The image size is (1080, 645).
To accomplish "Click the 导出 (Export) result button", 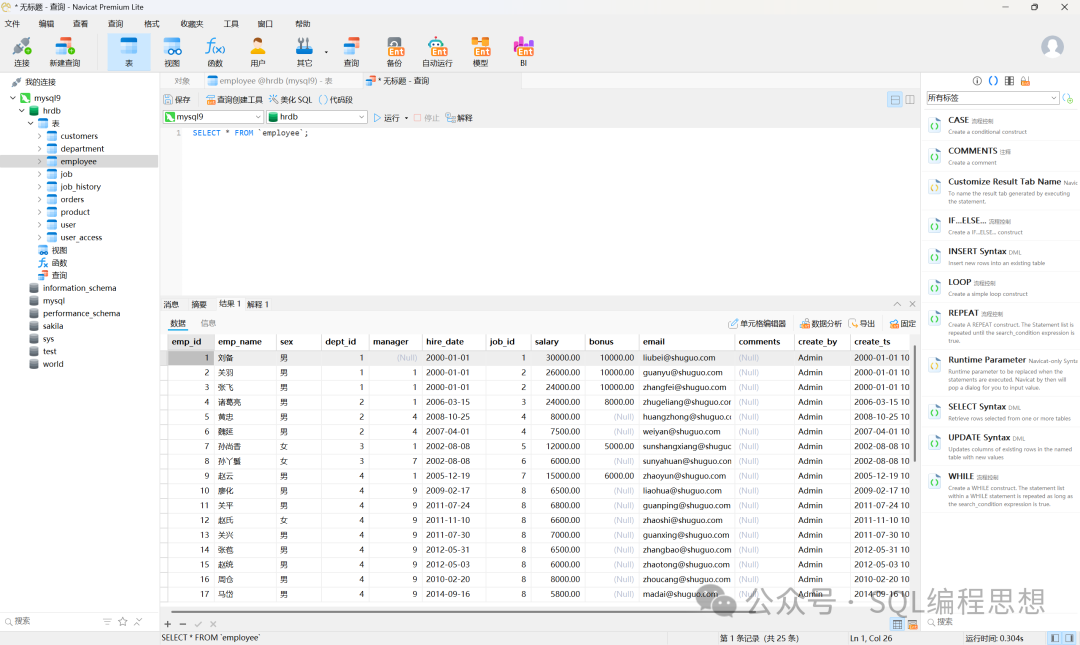I will (861, 324).
